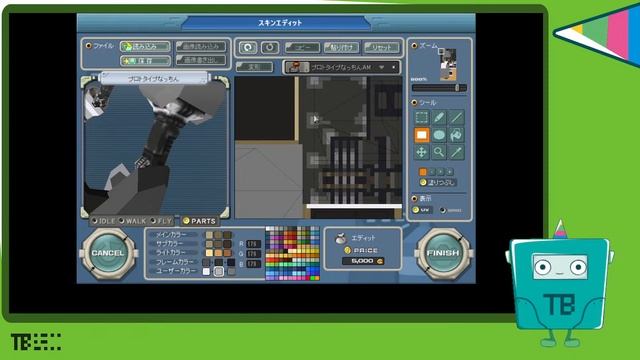Choose the fourth brush size box

tap(450, 172)
